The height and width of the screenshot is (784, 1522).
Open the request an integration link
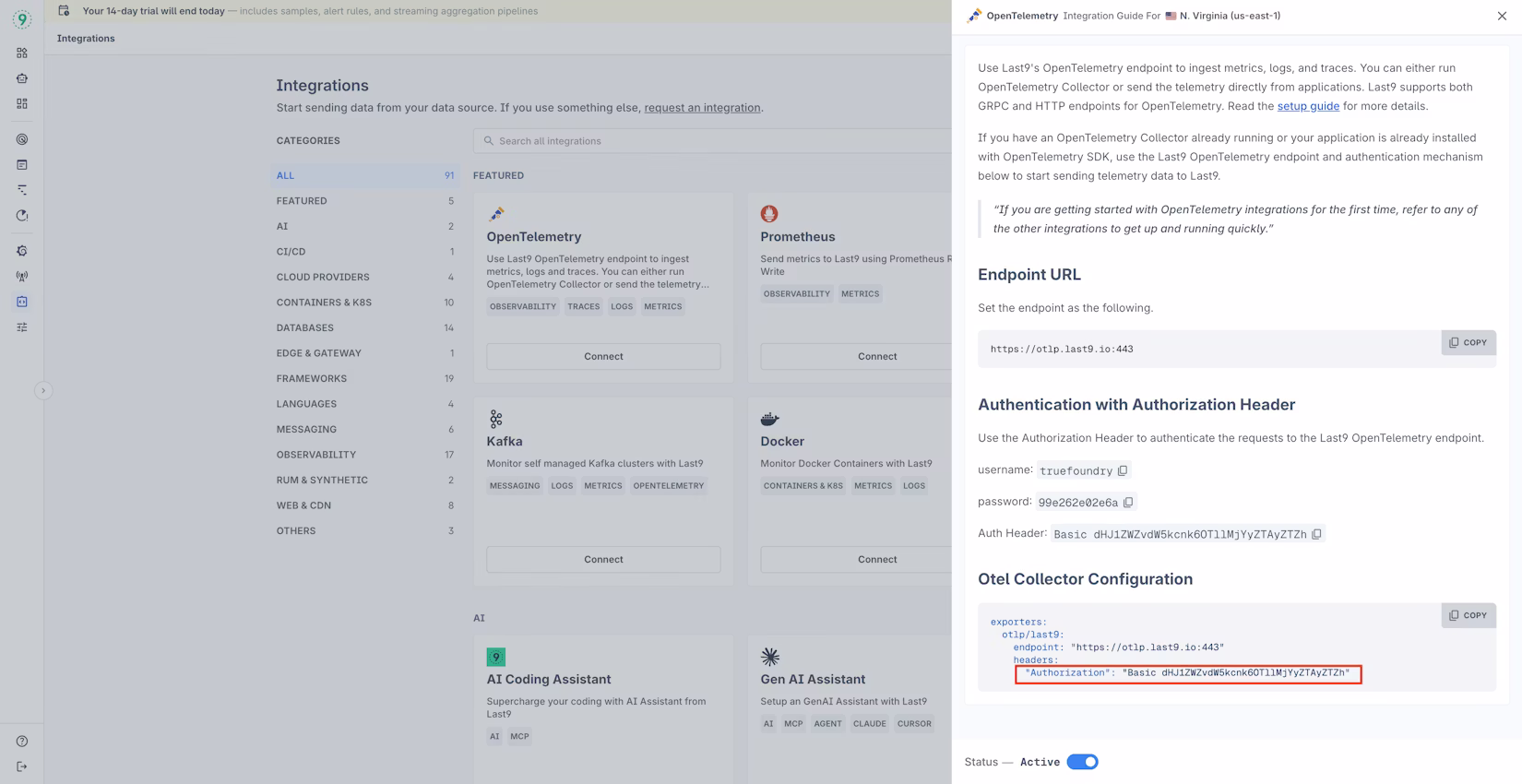pos(702,108)
